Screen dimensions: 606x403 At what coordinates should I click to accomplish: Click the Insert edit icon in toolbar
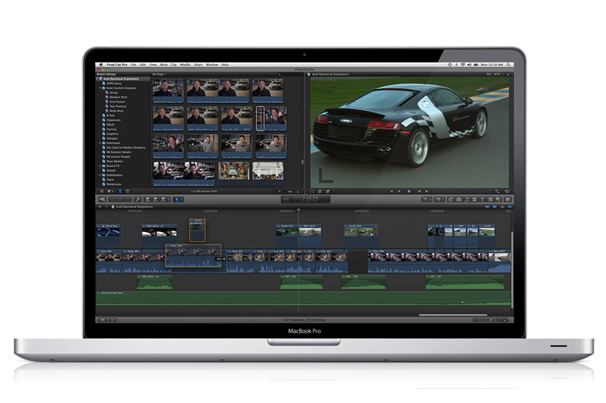coord(155,199)
